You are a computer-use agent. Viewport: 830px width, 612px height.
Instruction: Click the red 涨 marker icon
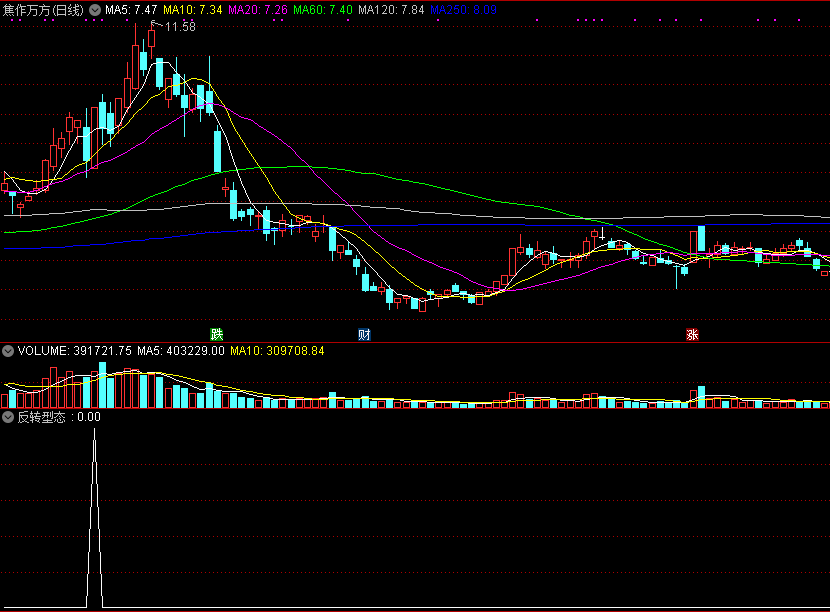pyautogui.click(x=692, y=334)
